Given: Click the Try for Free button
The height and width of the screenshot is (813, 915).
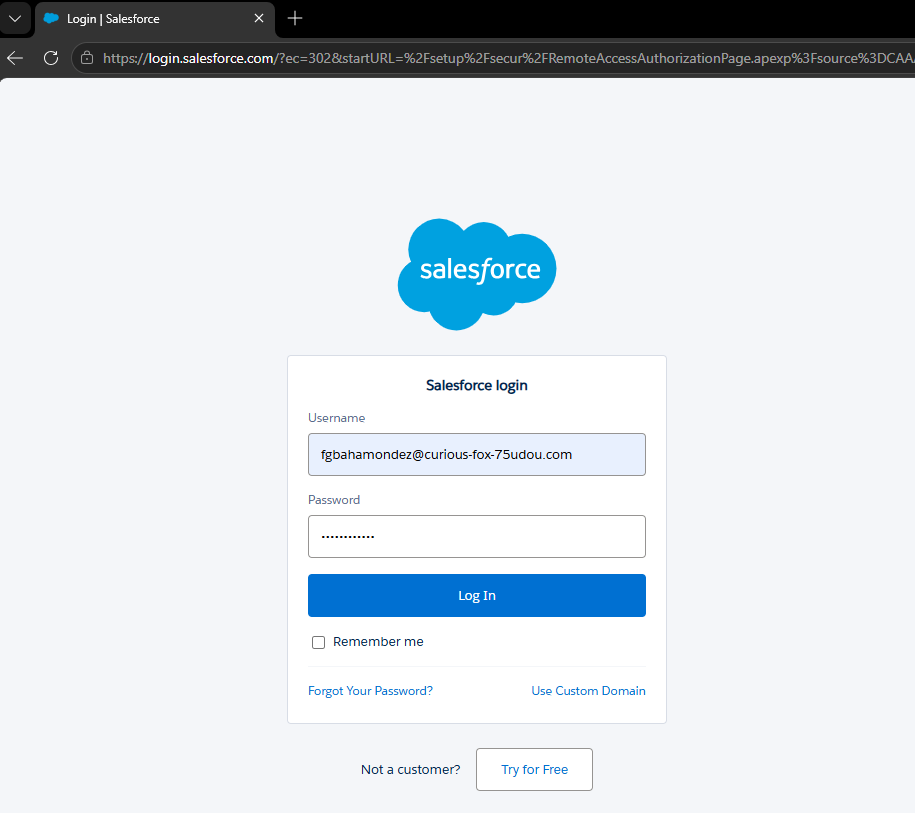Looking at the screenshot, I should (534, 770).
